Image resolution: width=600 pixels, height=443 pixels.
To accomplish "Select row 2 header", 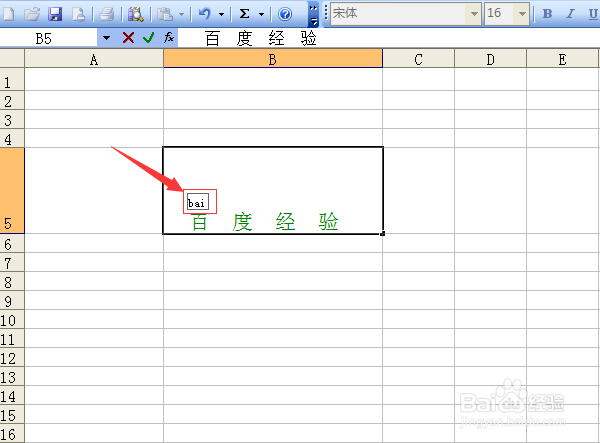I will [x=12, y=101].
